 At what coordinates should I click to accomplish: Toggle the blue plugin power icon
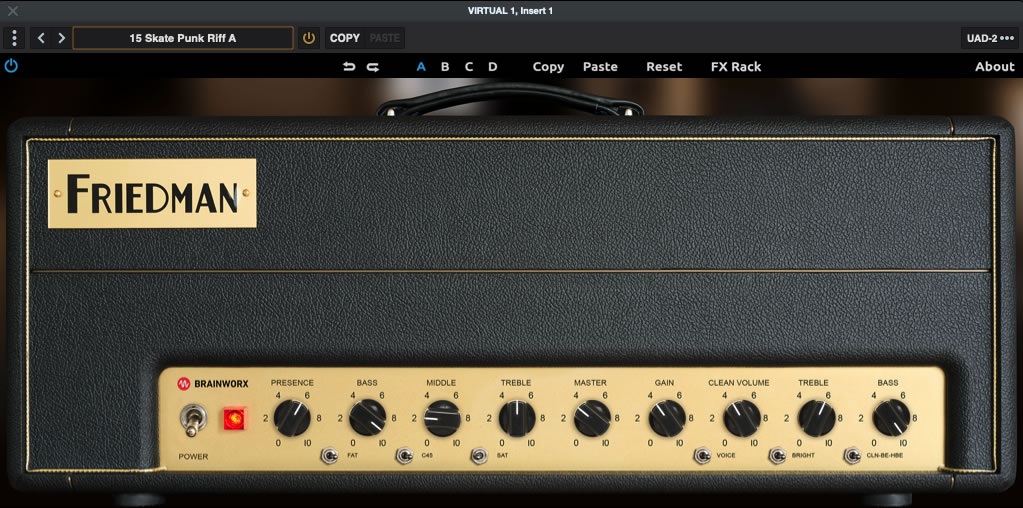pos(11,66)
